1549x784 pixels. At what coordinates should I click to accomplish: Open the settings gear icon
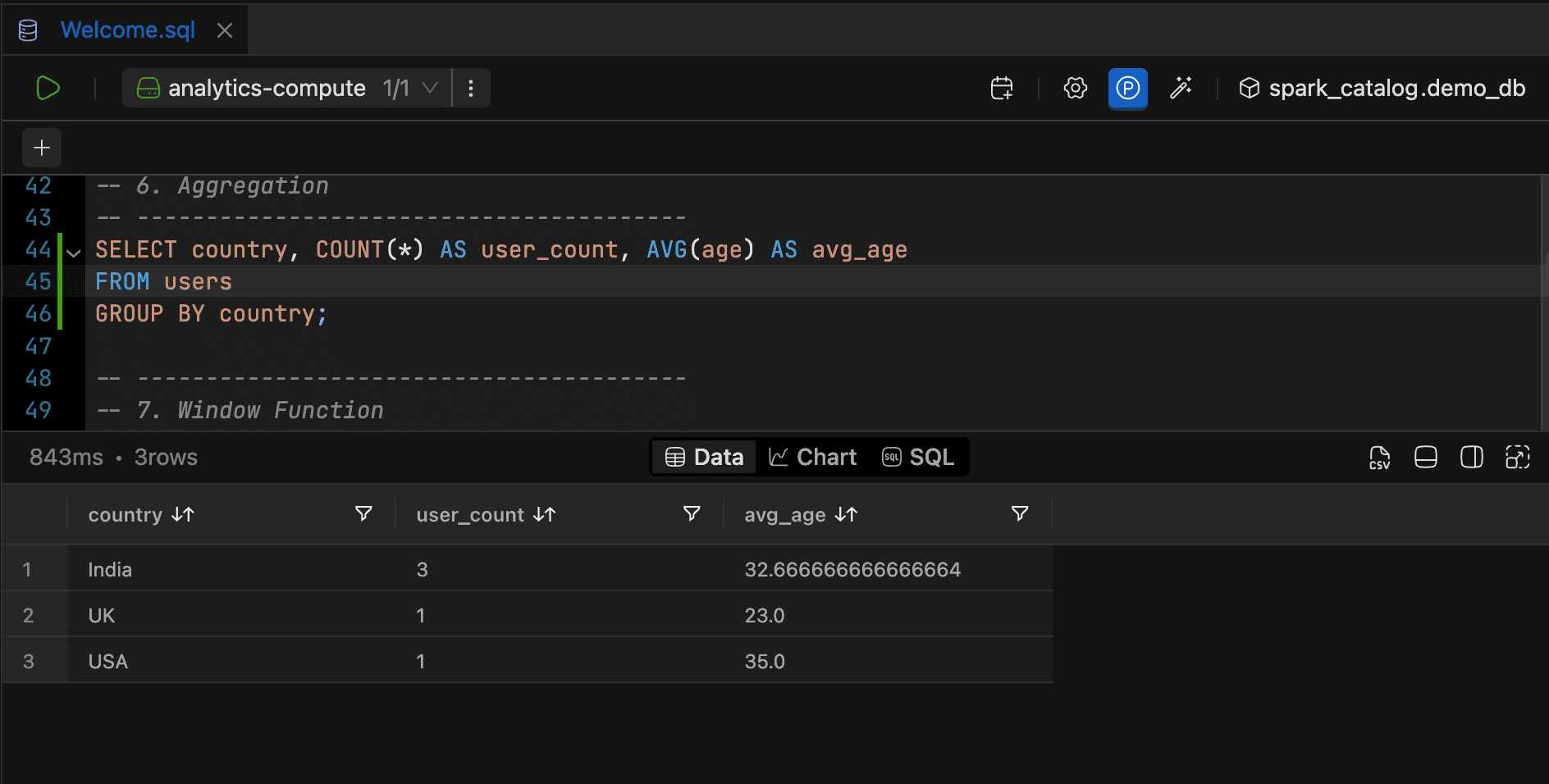(1075, 88)
